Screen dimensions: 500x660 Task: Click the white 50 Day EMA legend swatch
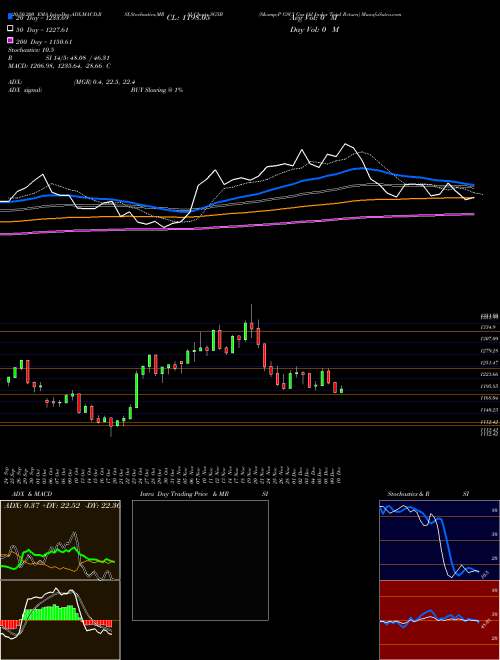[x=10, y=28]
